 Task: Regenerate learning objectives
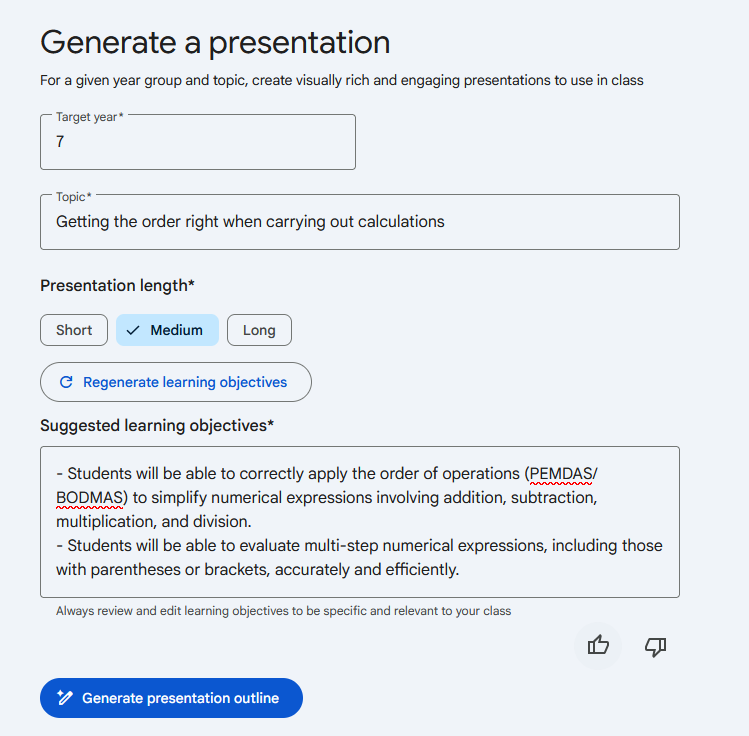176,382
